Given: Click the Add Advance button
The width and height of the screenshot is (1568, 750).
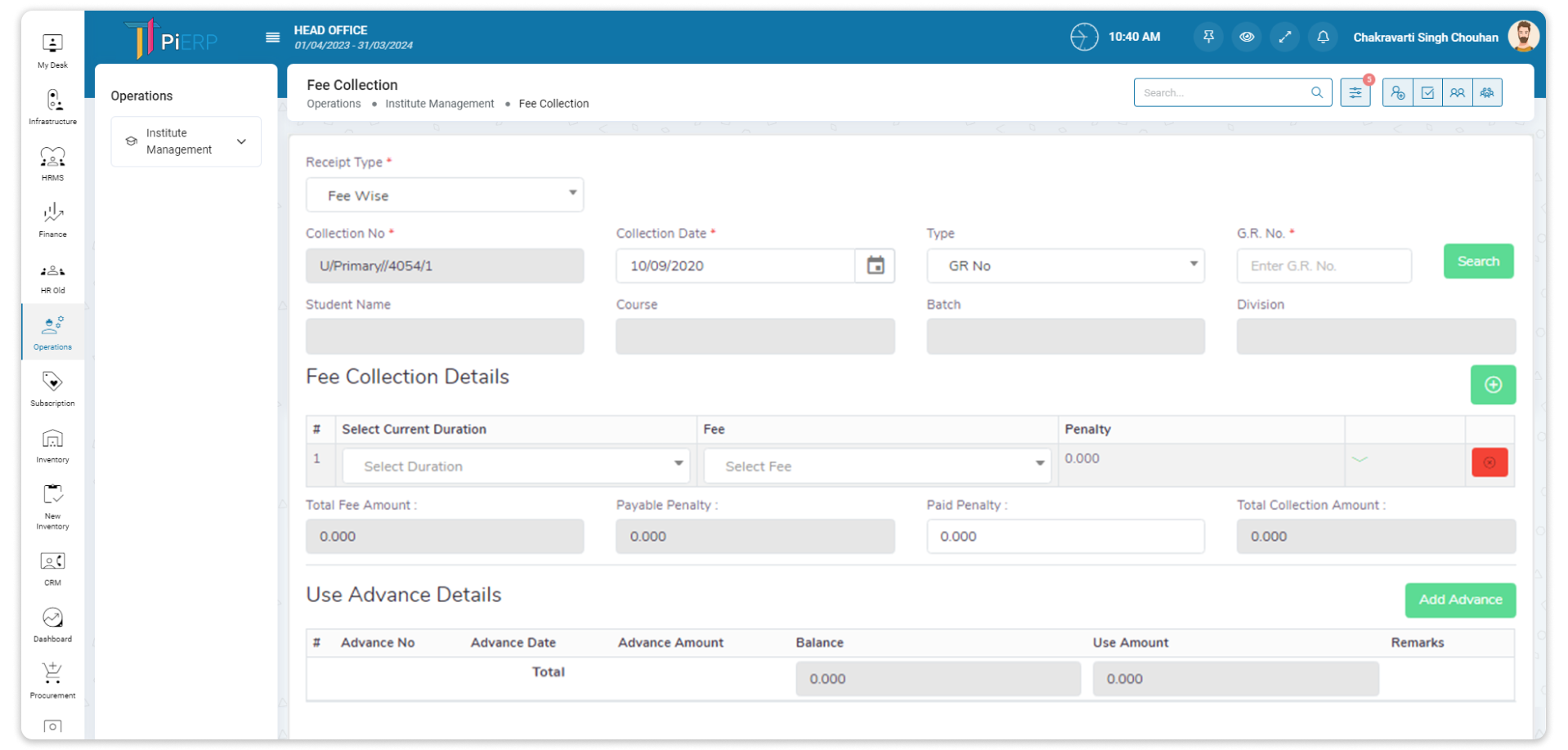Looking at the screenshot, I should click(1459, 600).
